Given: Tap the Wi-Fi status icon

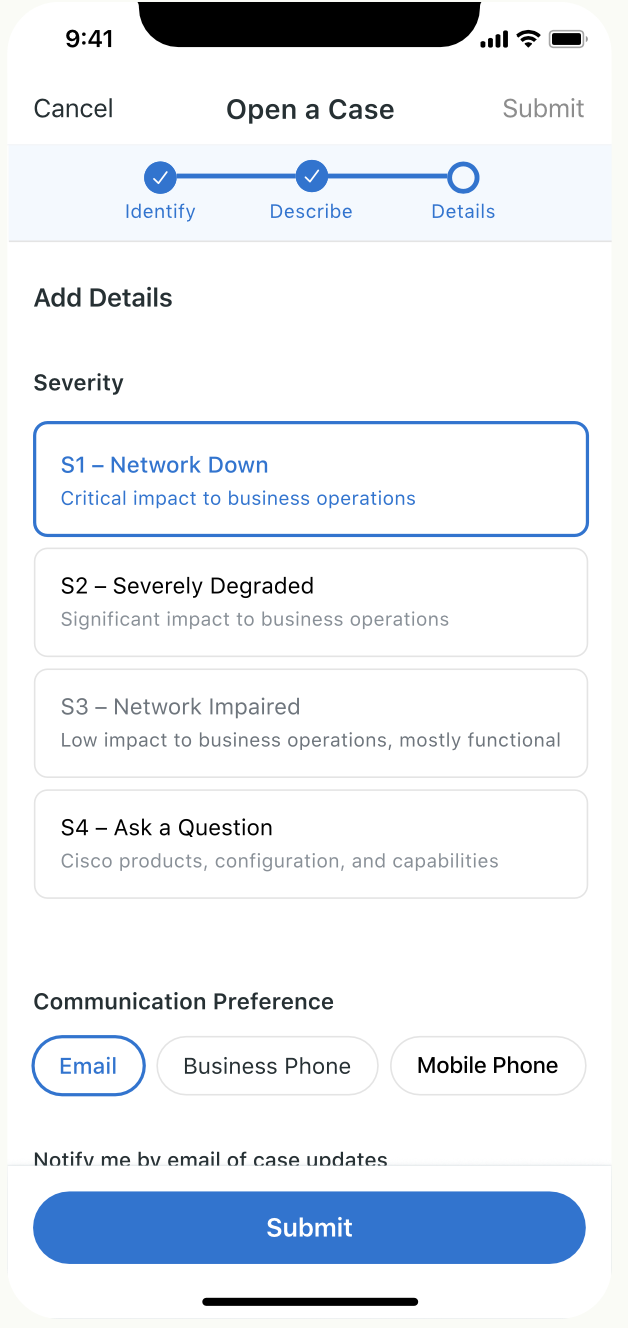Looking at the screenshot, I should click(528, 40).
